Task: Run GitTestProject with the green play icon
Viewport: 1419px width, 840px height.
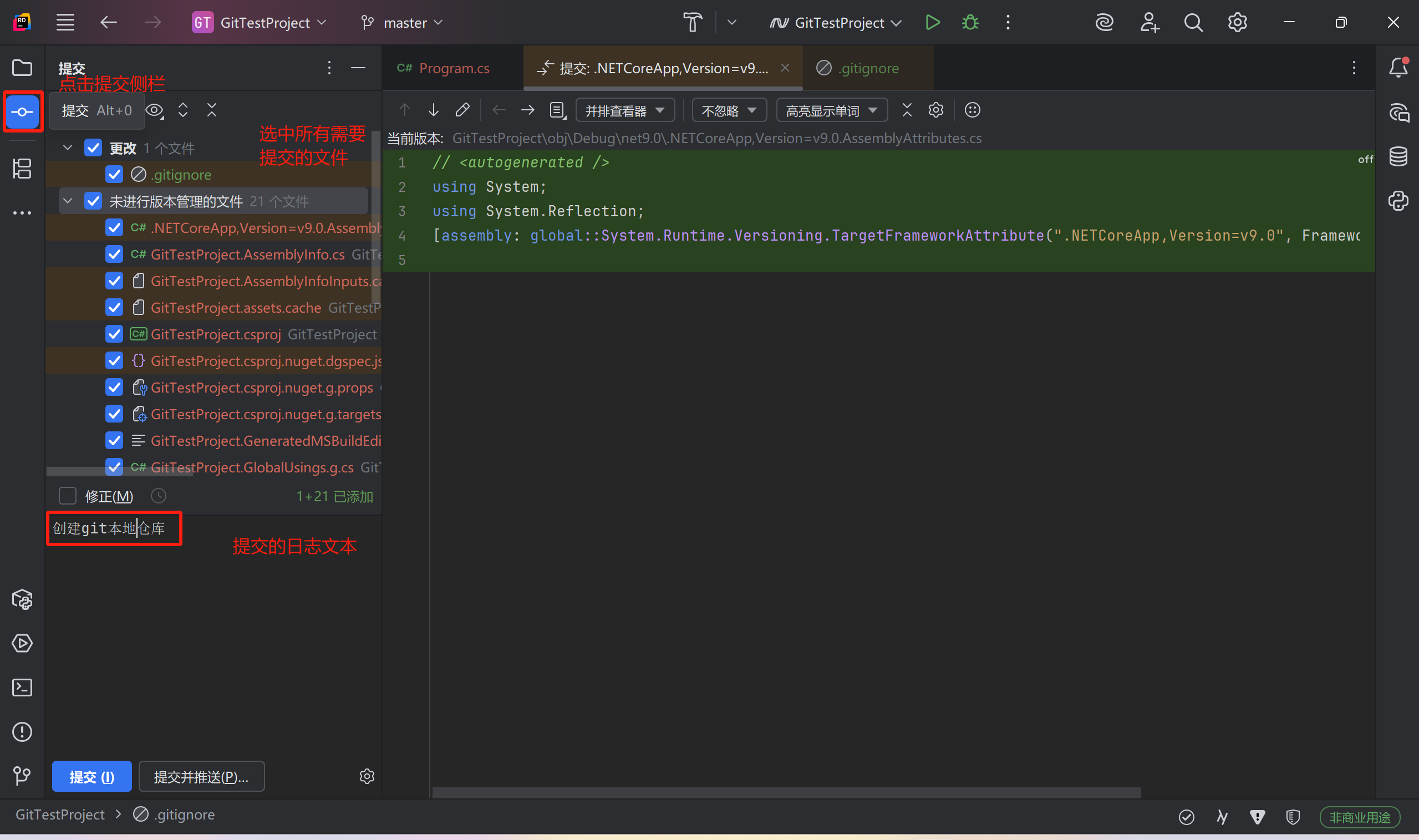Action: point(932,23)
